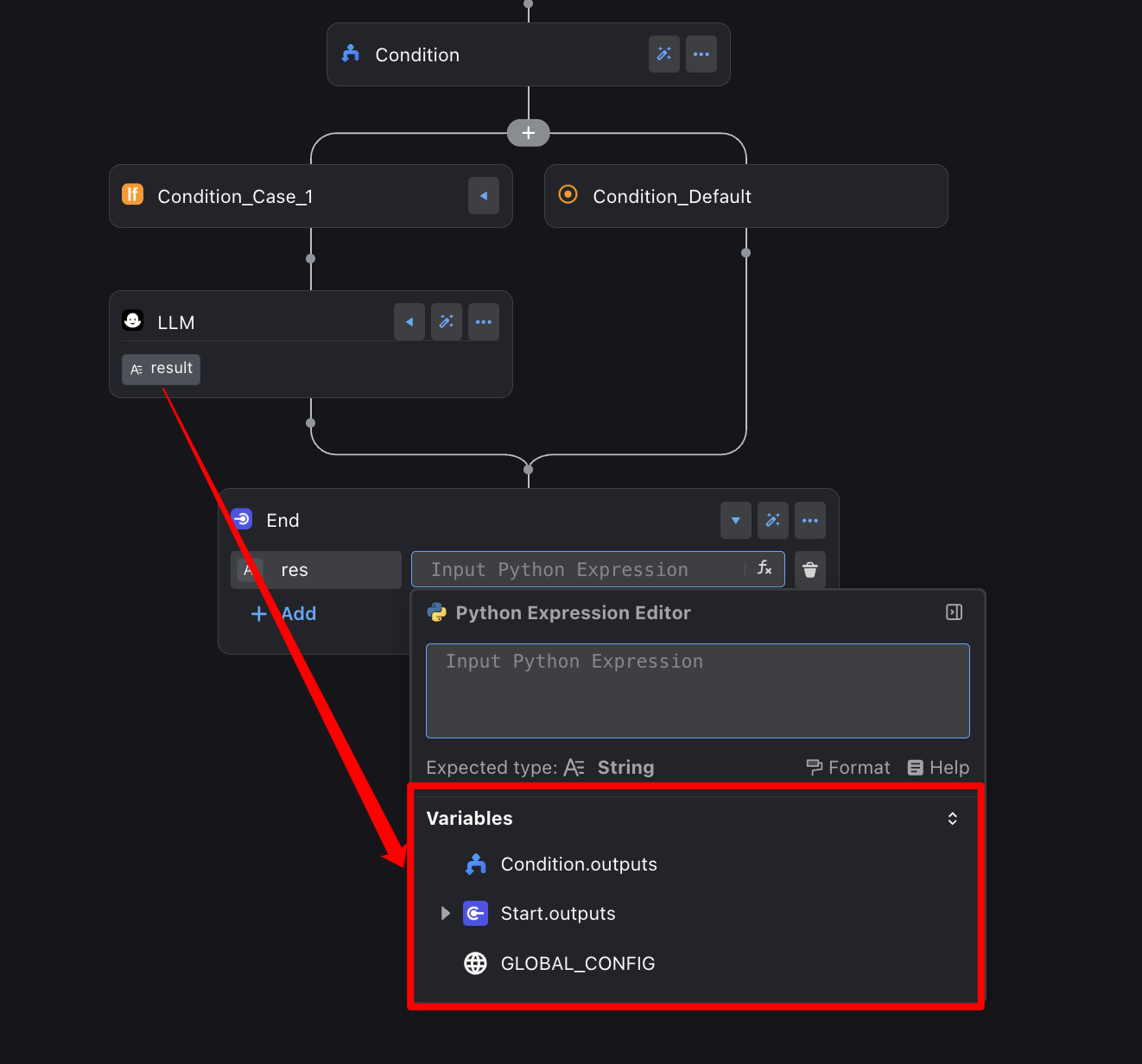
Task: Click the fx expression icon in res field
Action: 765,568
